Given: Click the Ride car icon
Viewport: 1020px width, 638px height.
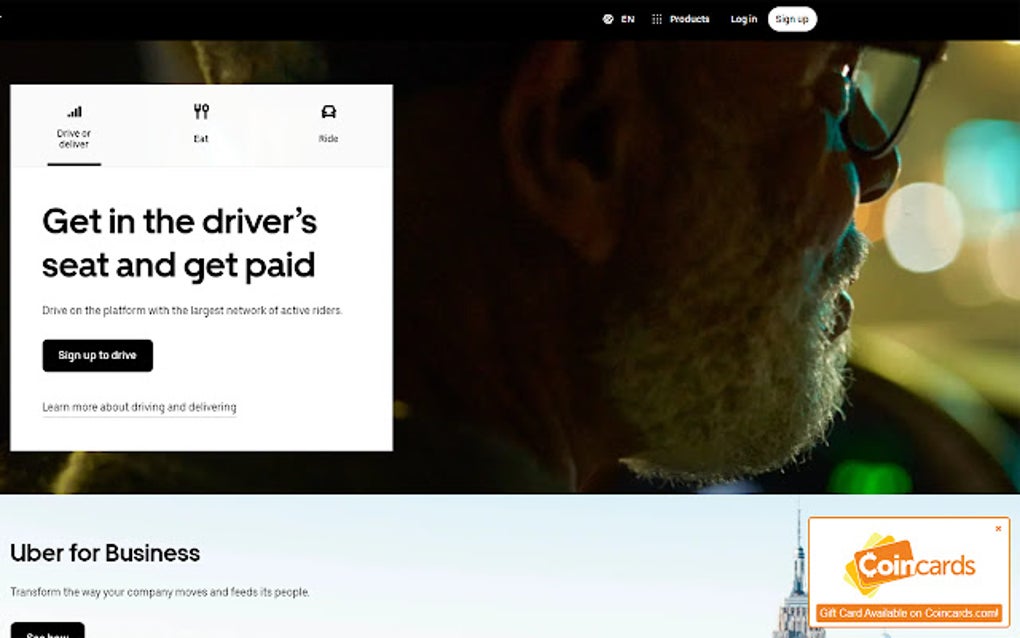Looking at the screenshot, I should pyautogui.click(x=329, y=112).
